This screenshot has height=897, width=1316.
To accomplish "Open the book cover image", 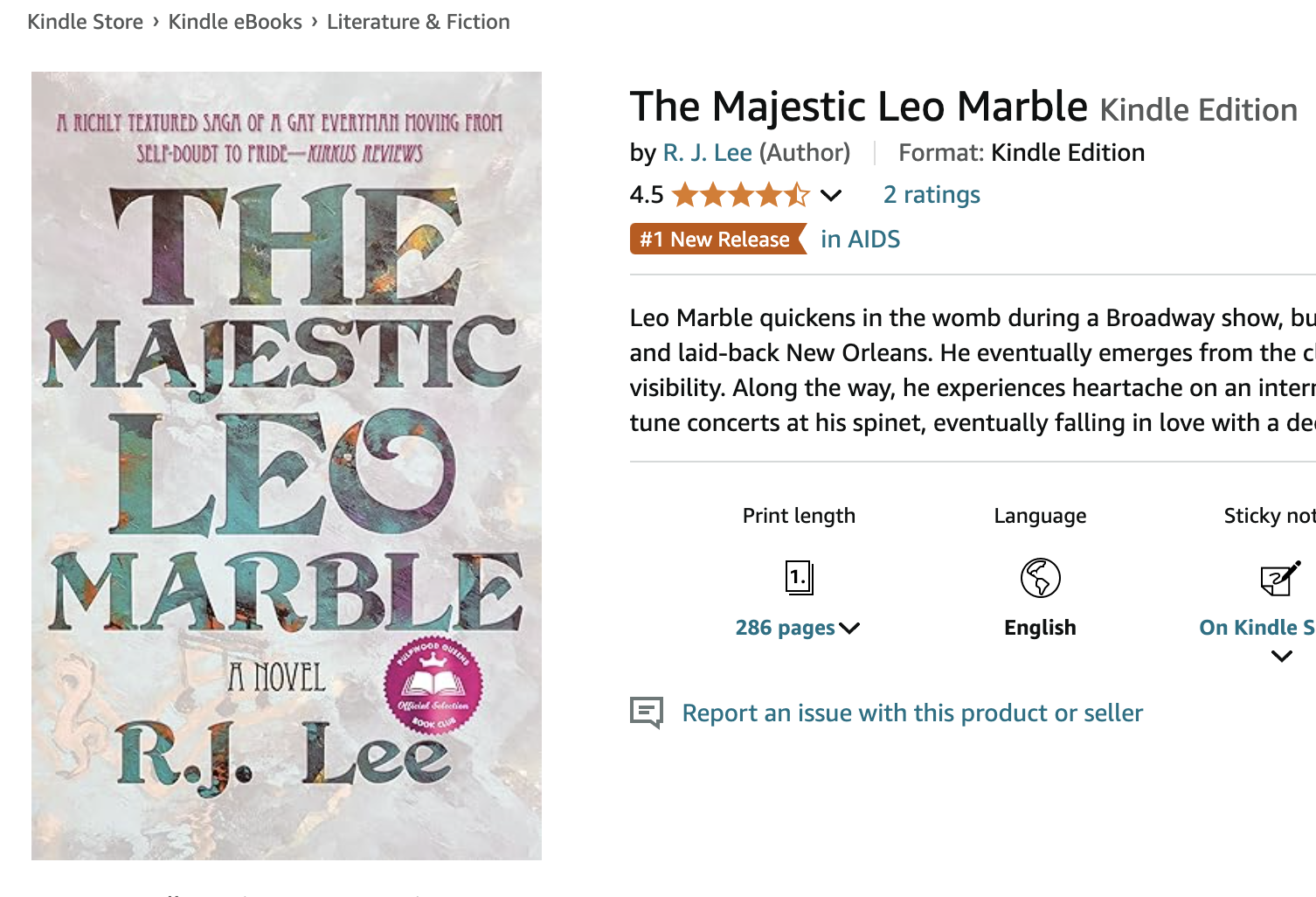I will pyautogui.click(x=287, y=466).
